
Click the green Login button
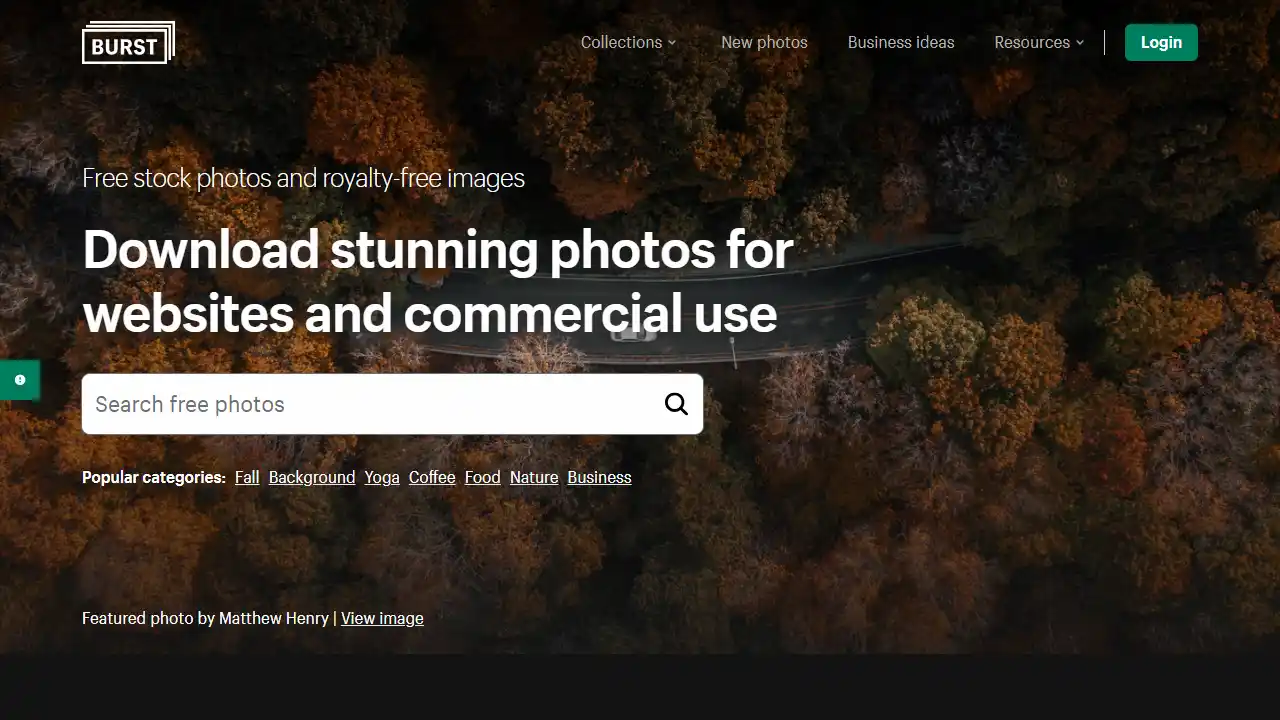coord(1161,42)
